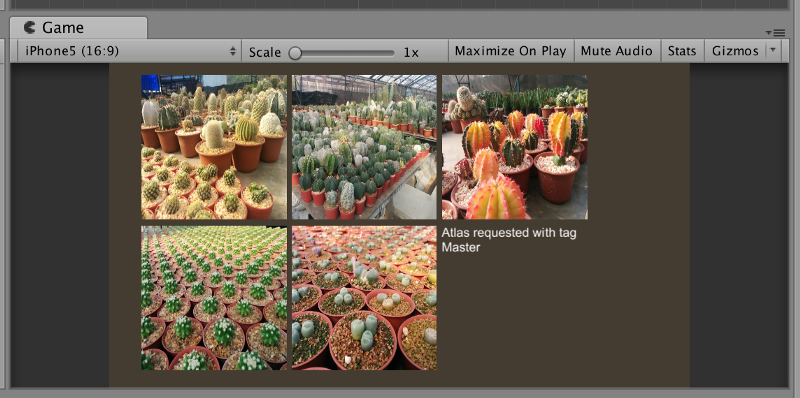Viewport: 800px width, 398px height.
Task: Select the Game tab
Action: pos(79,28)
